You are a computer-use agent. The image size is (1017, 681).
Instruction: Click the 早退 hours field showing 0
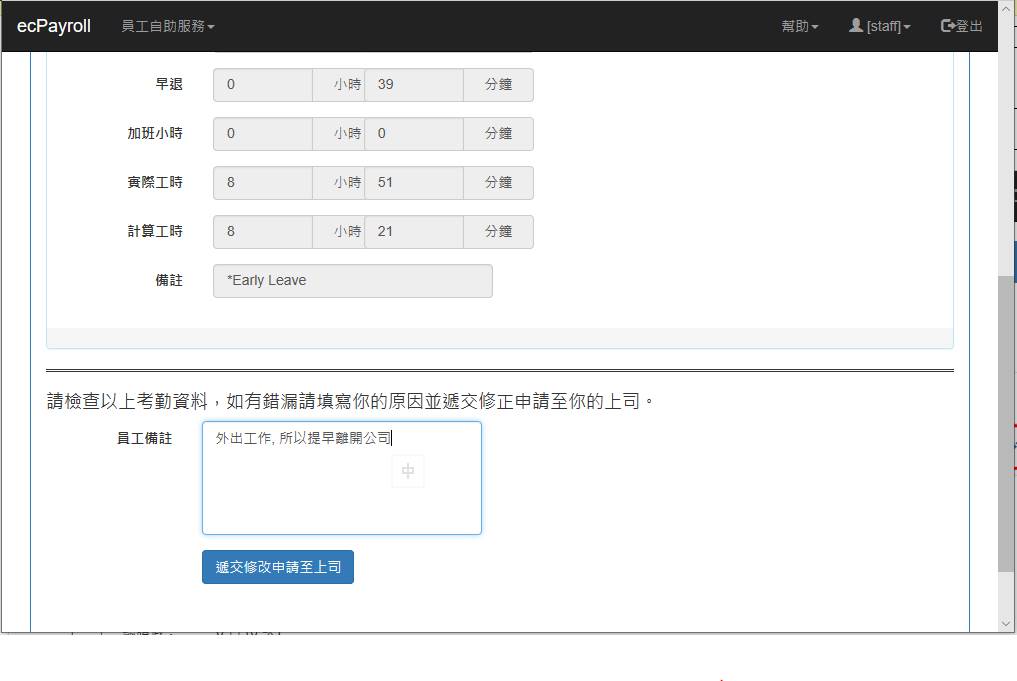(263, 85)
